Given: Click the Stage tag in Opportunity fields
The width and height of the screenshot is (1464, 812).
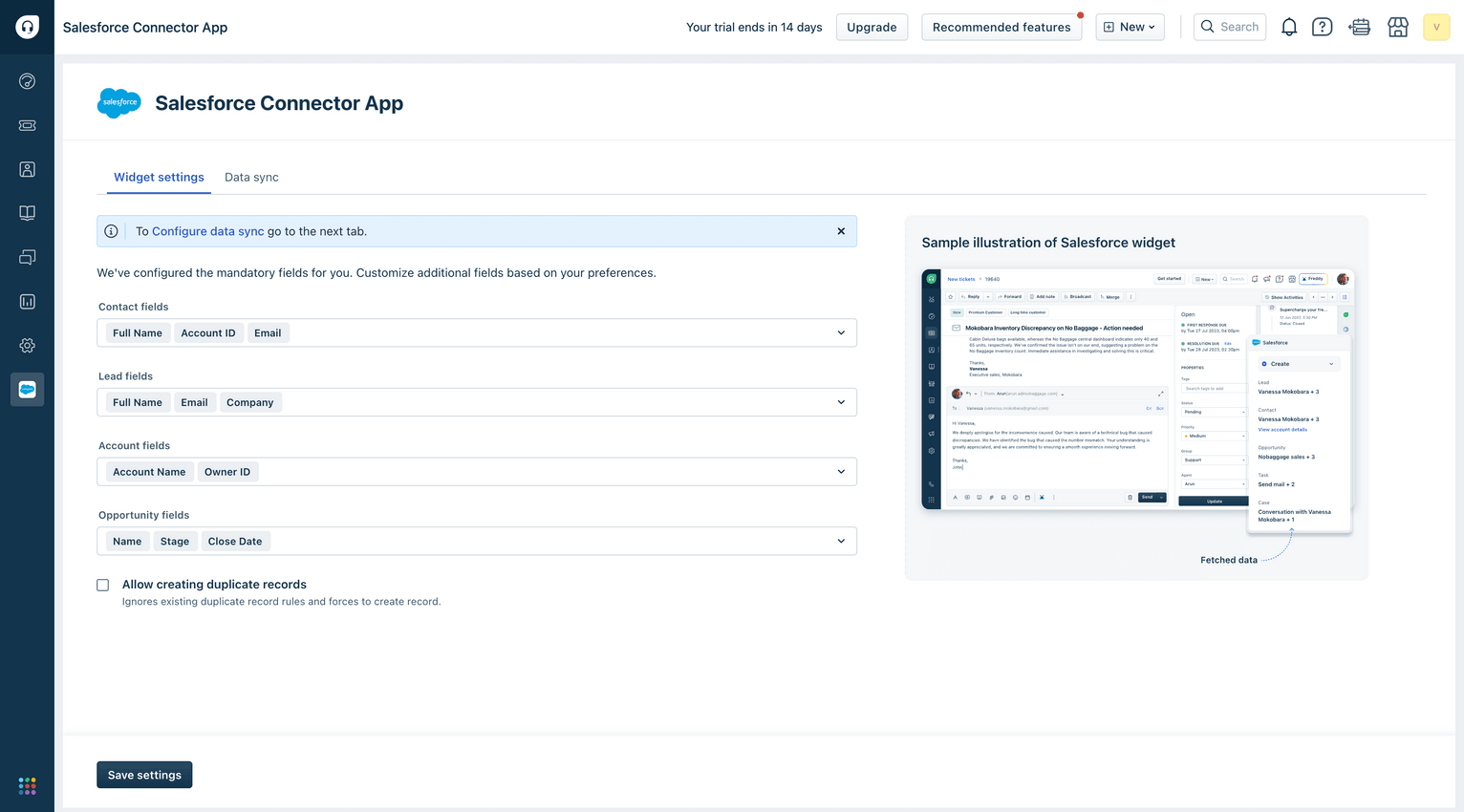Looking at the screenshot, I should [175, 541].
